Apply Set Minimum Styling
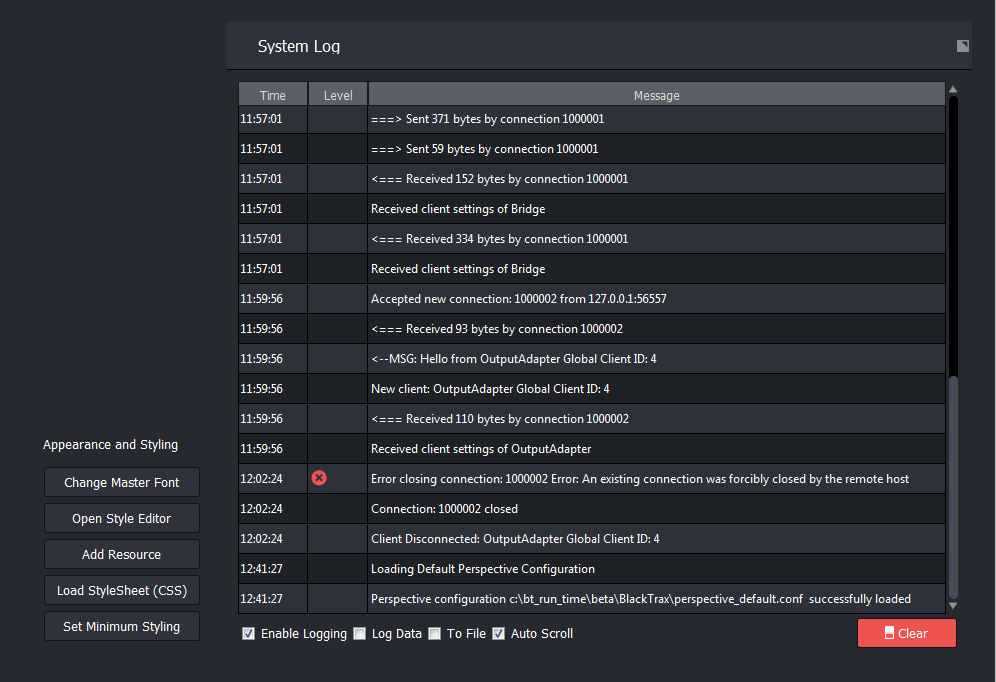The image size is (996, 682). coord(122,626)
